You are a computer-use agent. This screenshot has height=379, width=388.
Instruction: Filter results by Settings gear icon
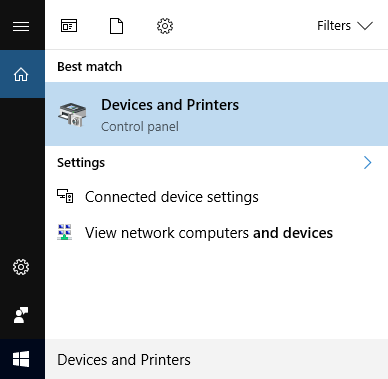pos(165,26)
